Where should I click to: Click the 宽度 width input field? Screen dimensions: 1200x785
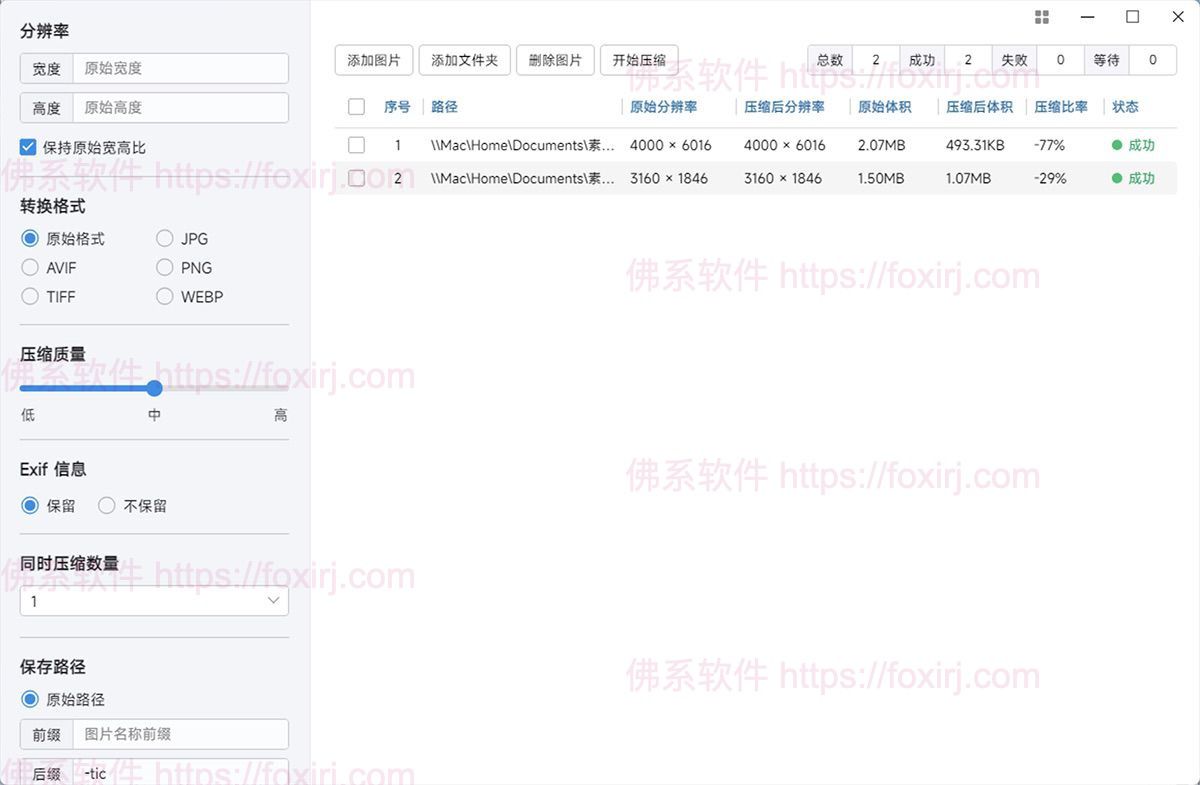pyautogui.click(x=180, y=68)
